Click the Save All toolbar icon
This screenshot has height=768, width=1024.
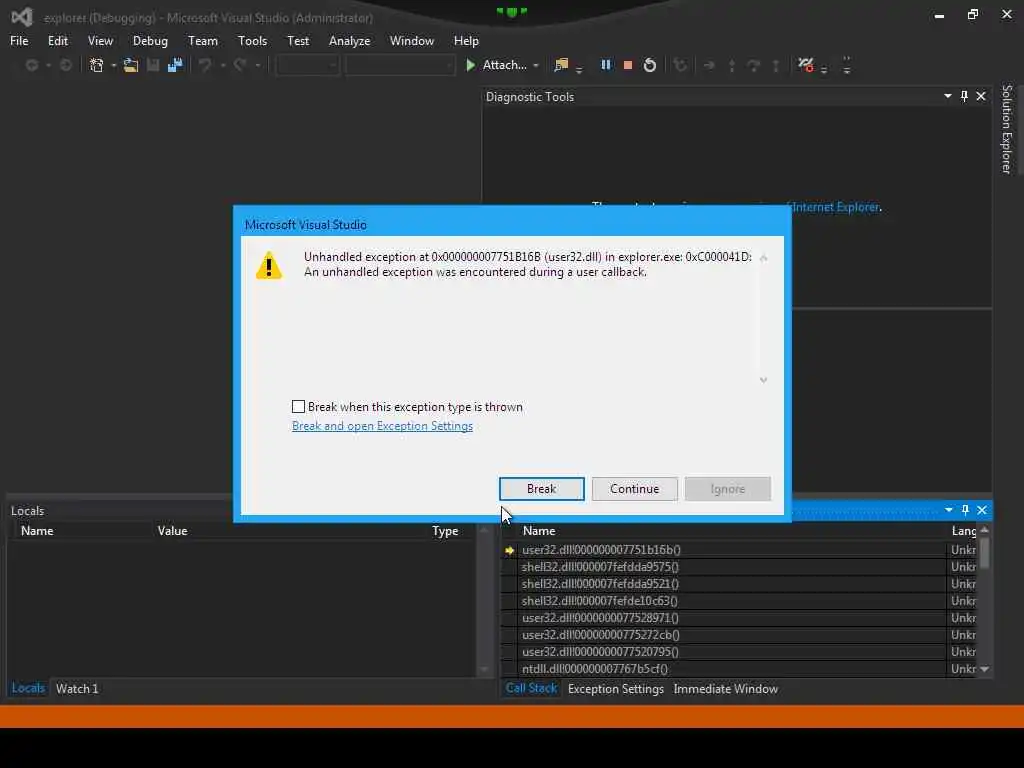[x=174, y=65]
